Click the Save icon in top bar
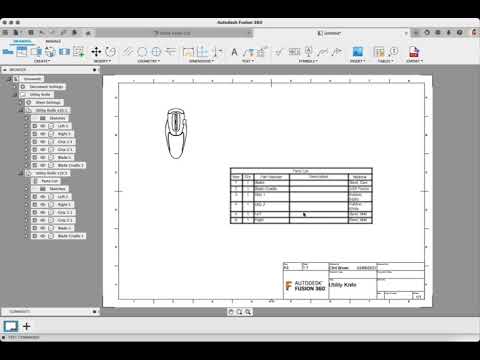The height and width of the screenshot is (360, 480). pyautogui.click(x=31, y=33)
